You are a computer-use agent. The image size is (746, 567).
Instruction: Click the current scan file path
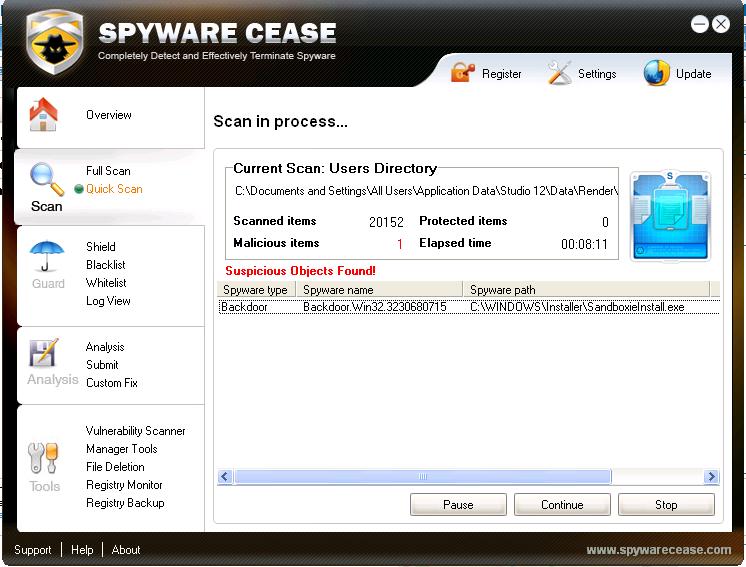coord(426,191)
